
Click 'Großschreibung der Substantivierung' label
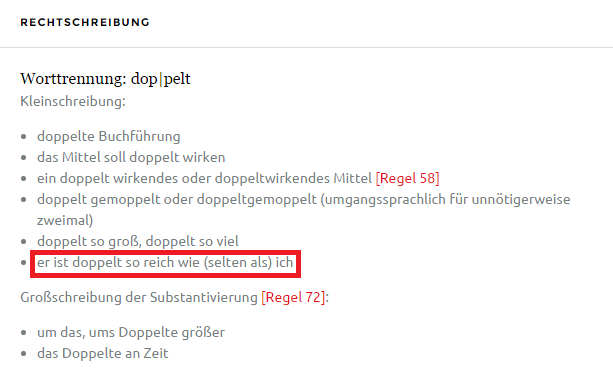139,297
